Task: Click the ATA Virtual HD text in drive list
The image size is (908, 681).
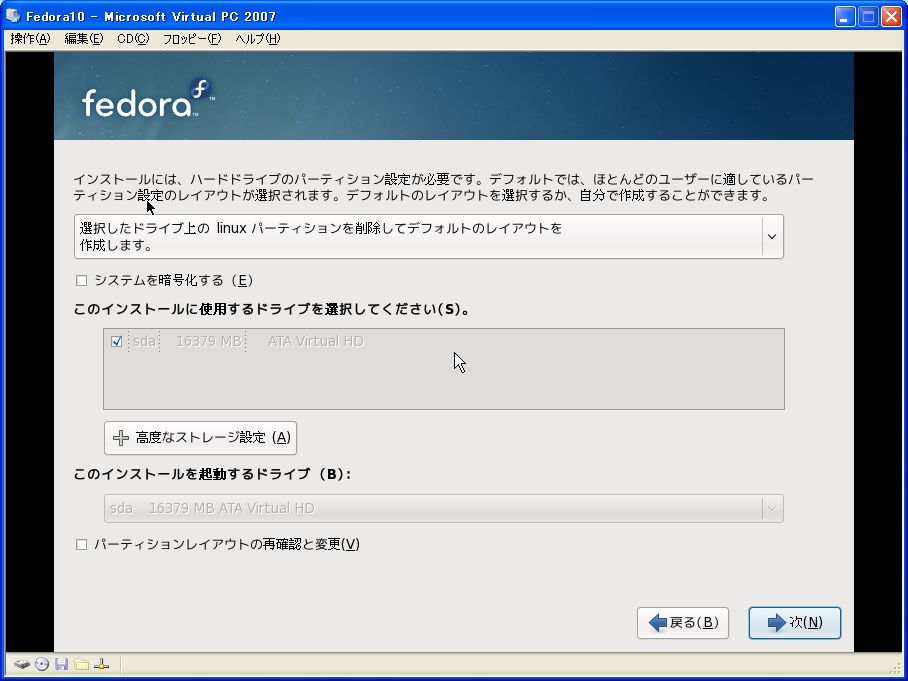Action: pyautogui.click(x=316, y=342)
